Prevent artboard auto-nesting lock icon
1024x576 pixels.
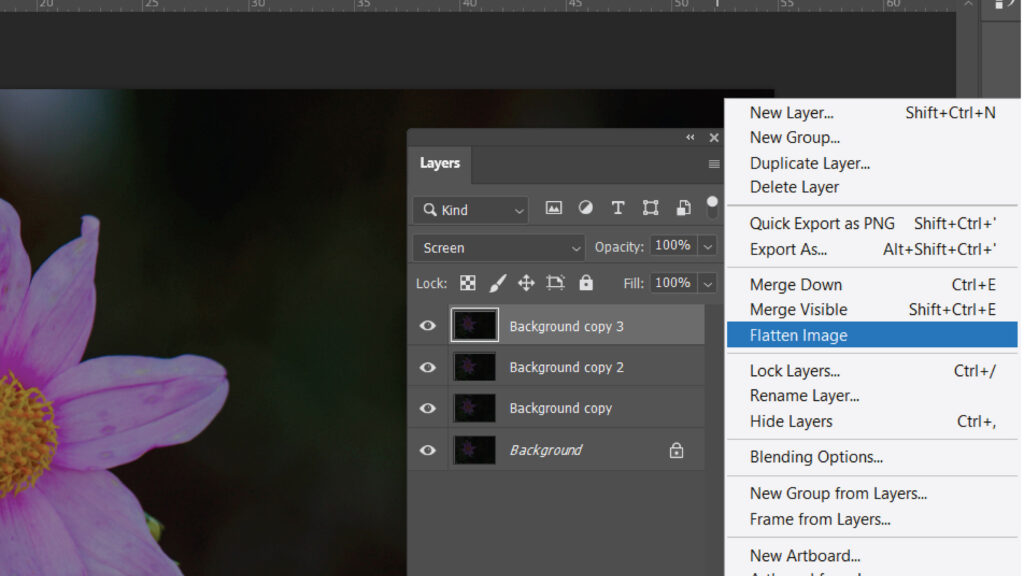555,283
